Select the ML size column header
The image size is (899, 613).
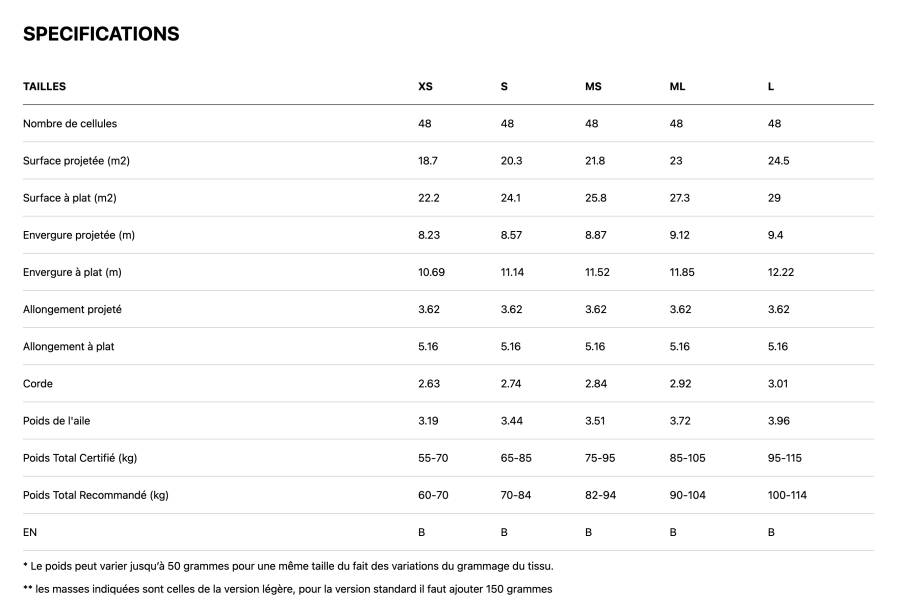[677, 87]
